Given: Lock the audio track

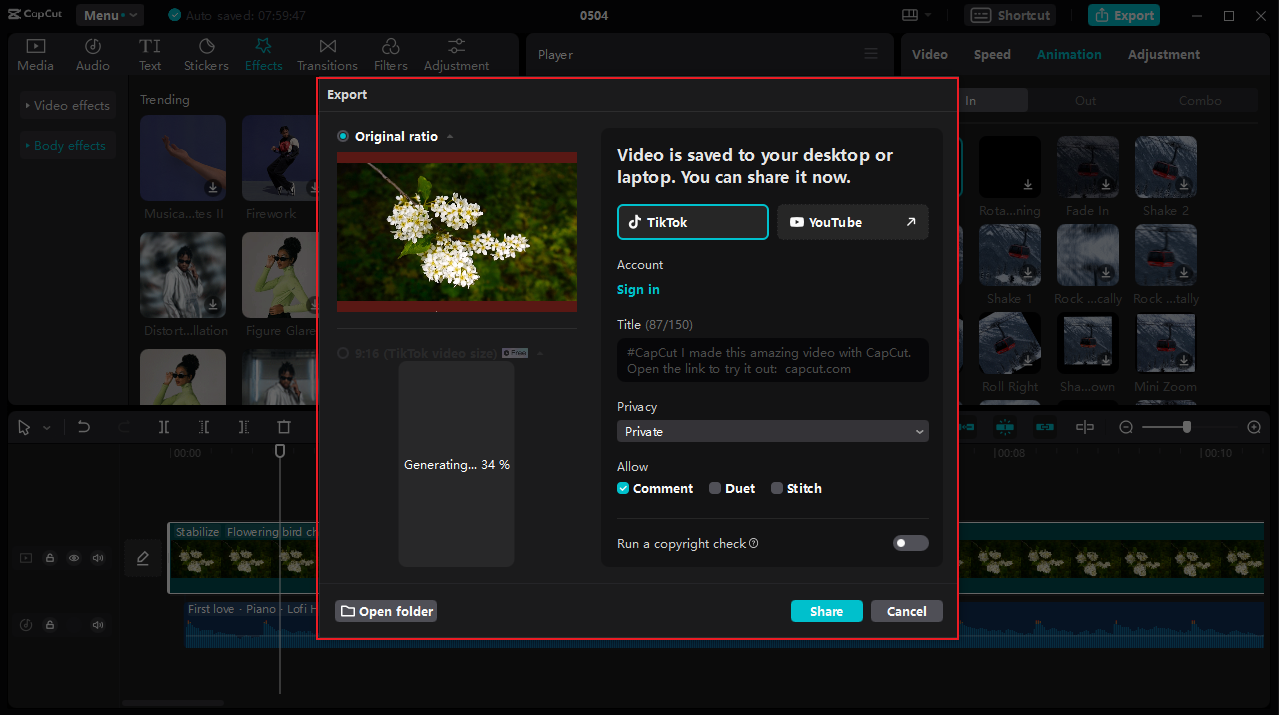Looking at the screenshot, I should pos(50,625).
